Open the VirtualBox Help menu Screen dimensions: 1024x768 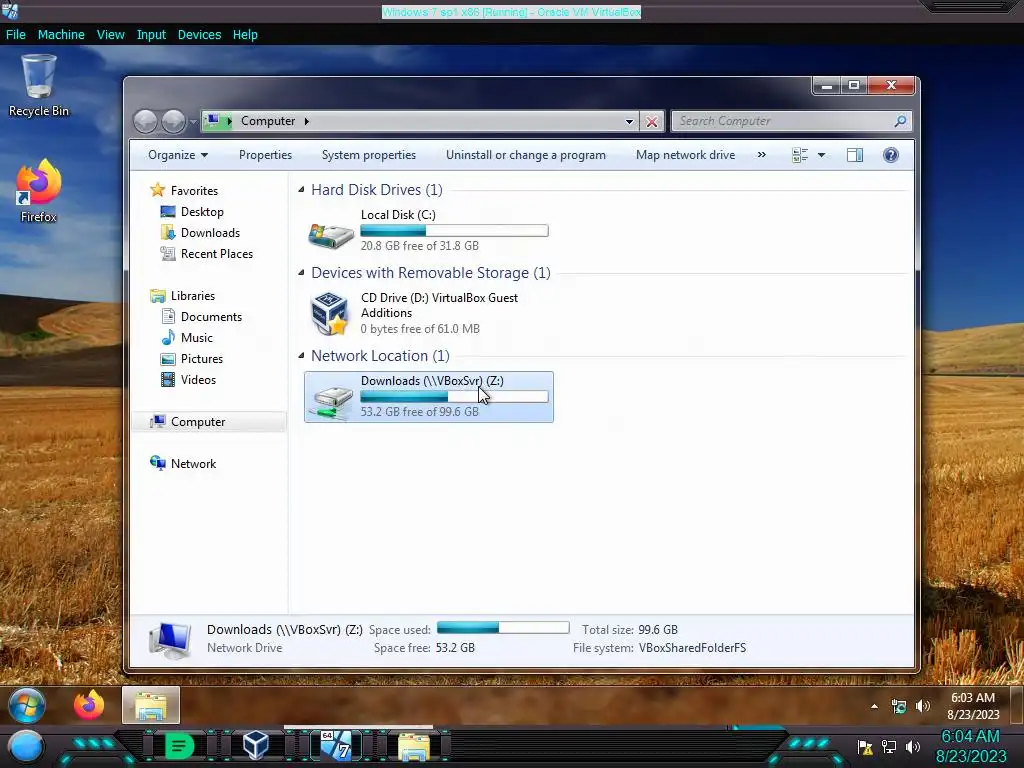[245, 35]
